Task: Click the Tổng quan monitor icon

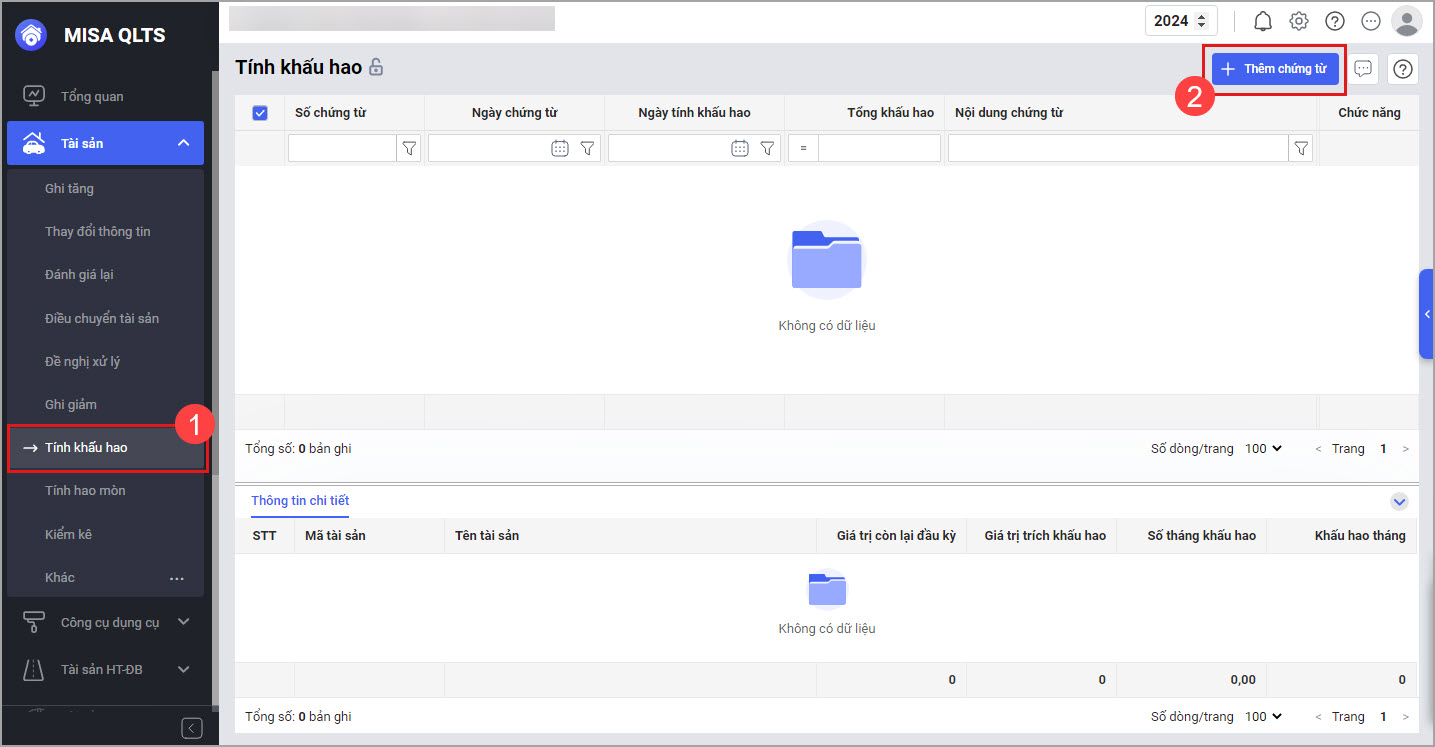Action: coord(34,96)
